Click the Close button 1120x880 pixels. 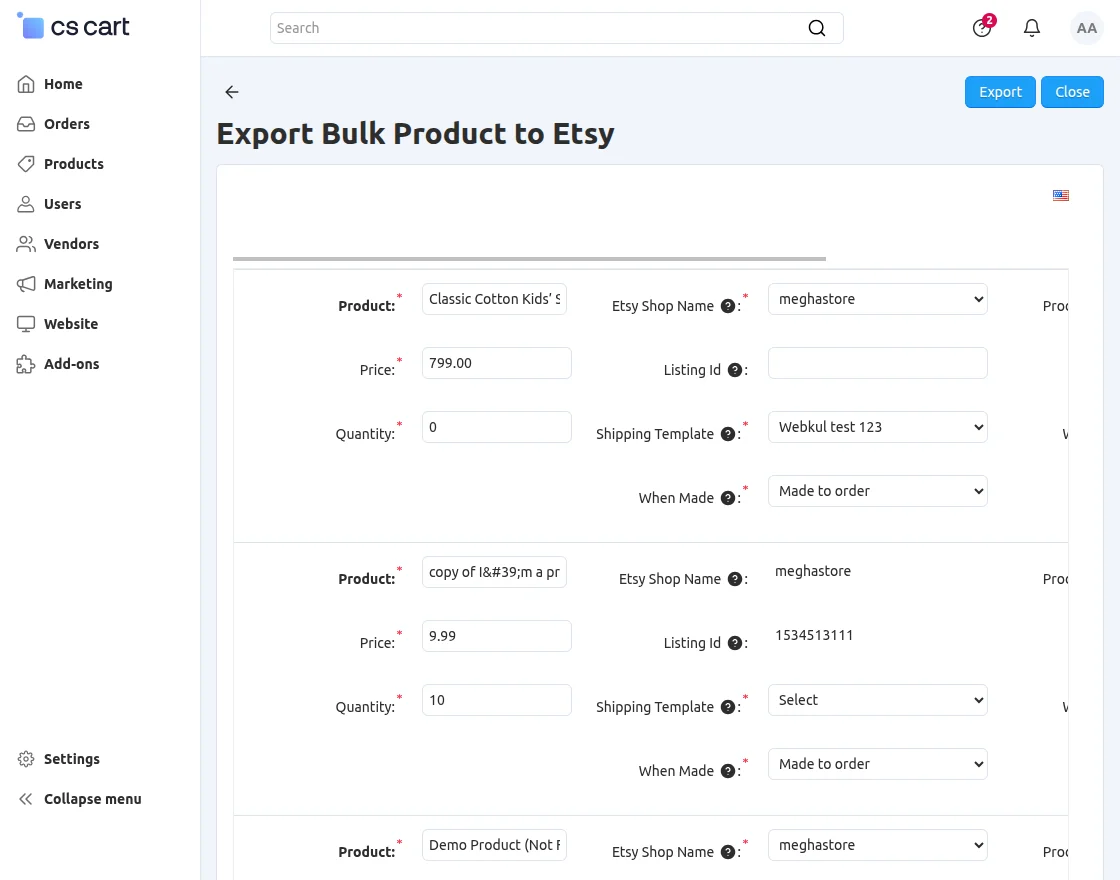click(x=1072, y=92)
